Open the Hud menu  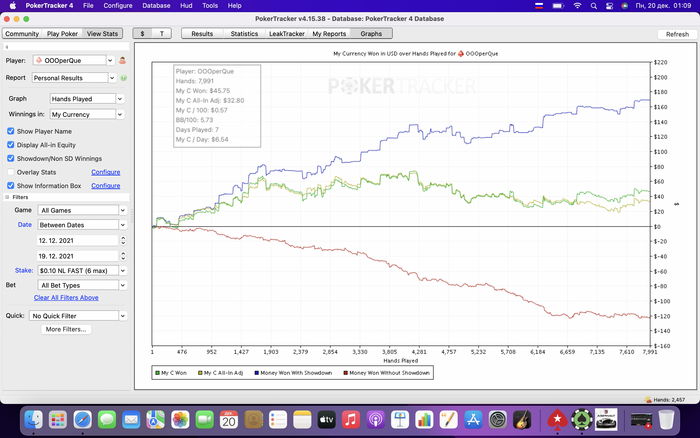186,6
